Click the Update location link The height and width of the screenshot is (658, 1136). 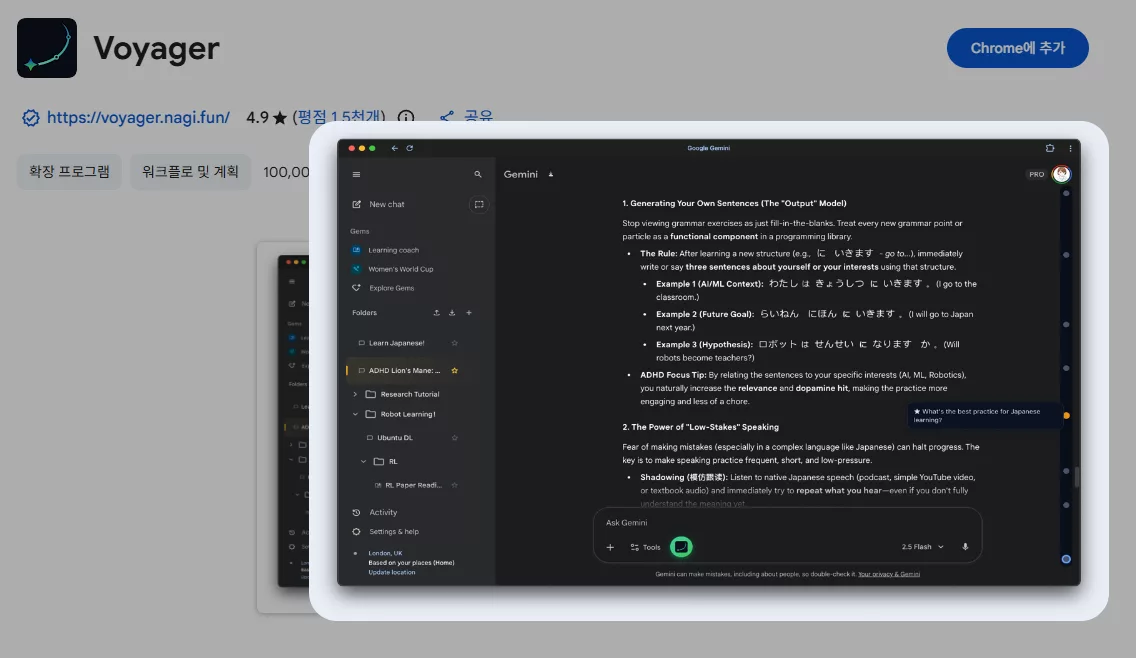click(392, 572)
